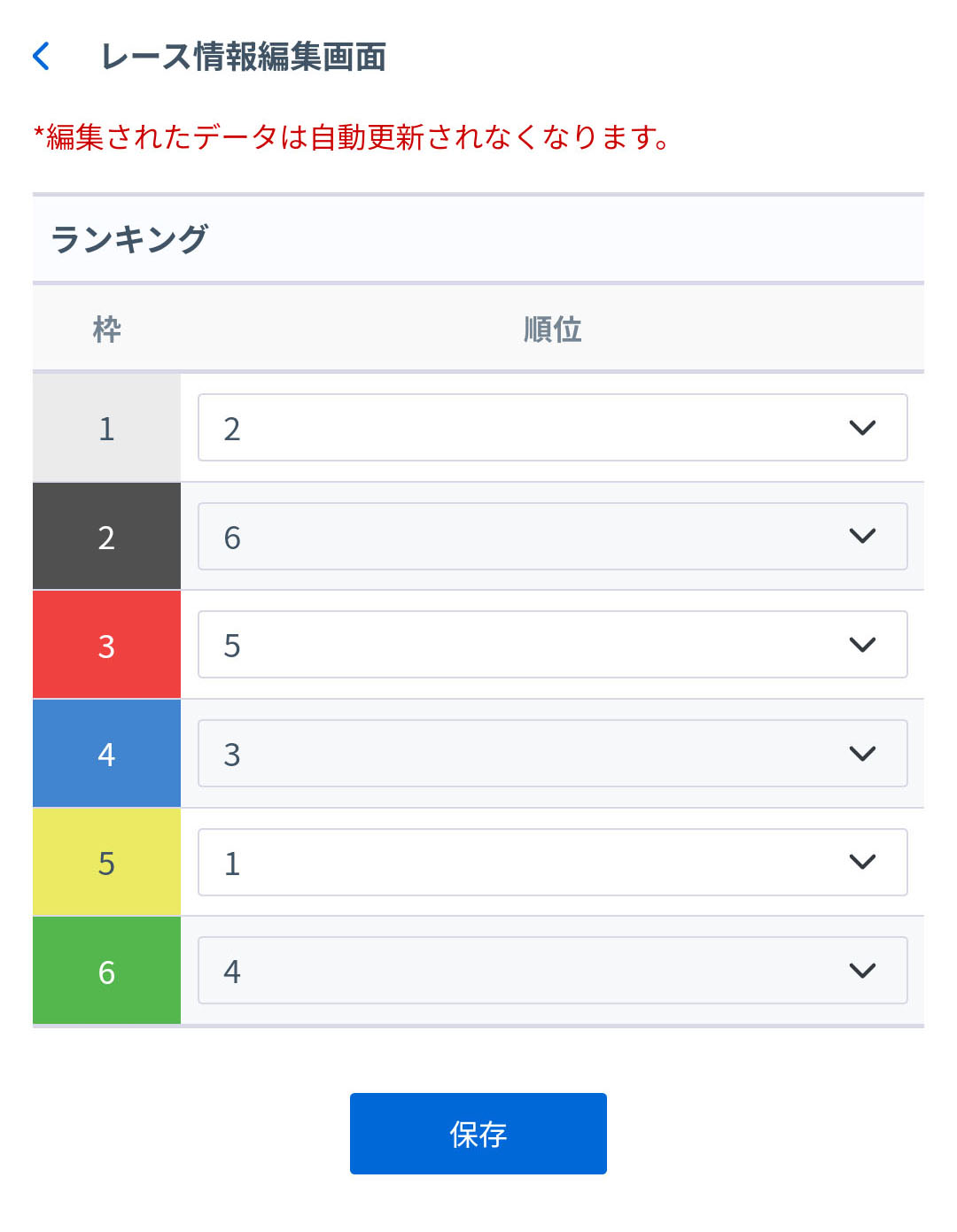Click the レース情報編集画面 page title

click(244, 57)
